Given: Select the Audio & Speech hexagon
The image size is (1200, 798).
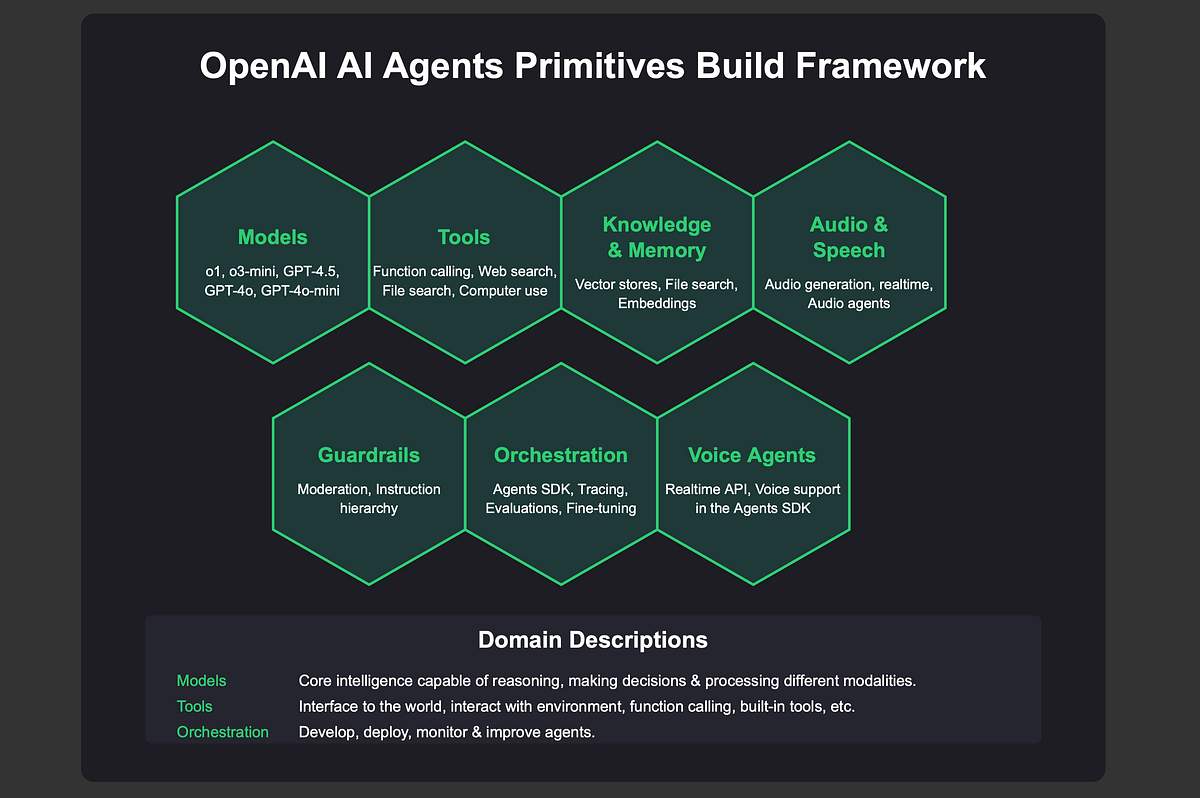Looking at the screenshot, I should (x=849, y=252).
